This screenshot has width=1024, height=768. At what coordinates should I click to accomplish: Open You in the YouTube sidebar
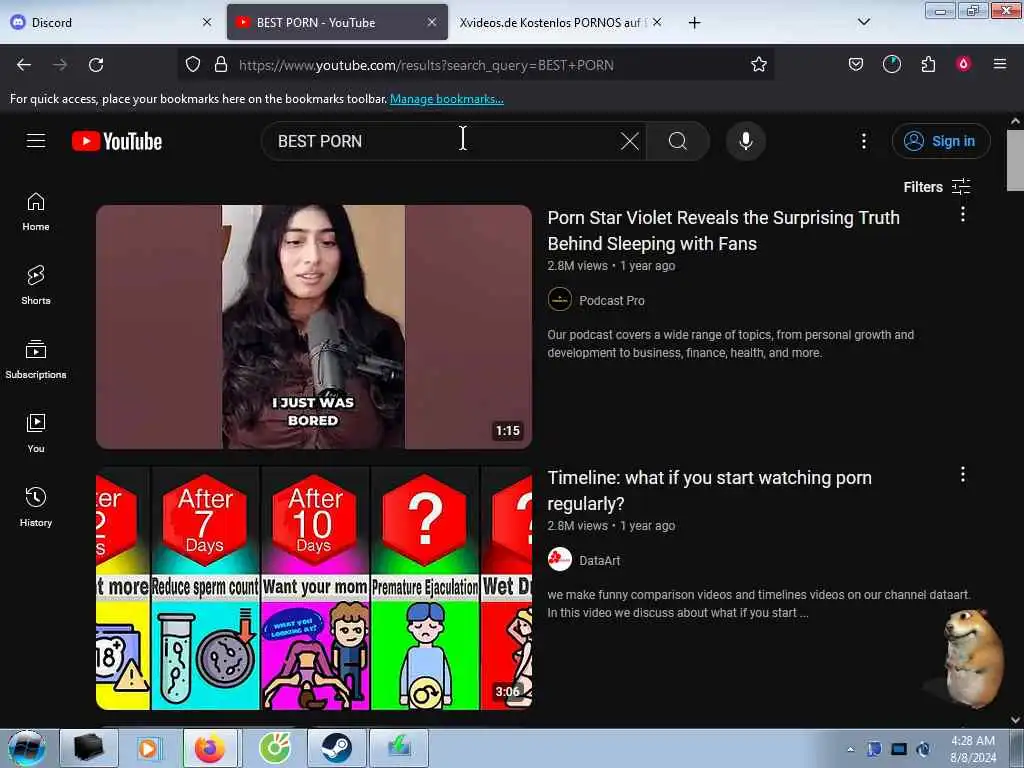[x=36, y=433]
